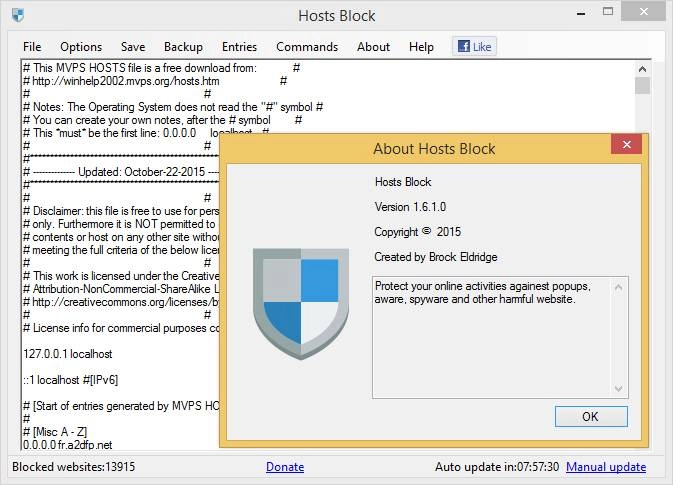This screenshot has height=485, width=673.
Task: Click the 'Disclaimer: this file is free' line
Action: click(121, 211)
